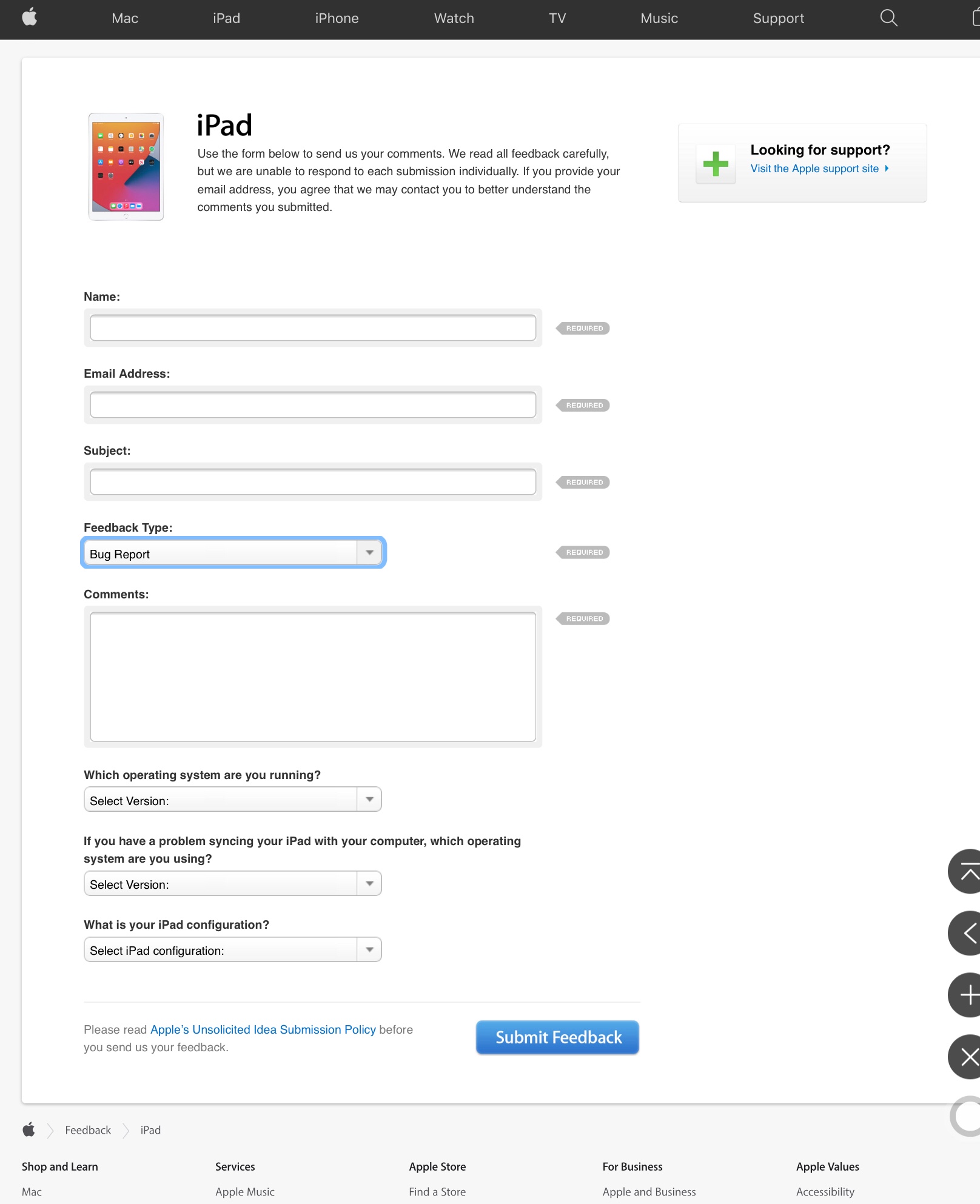The image size is (980, 1204).
Task: Click the Apple logo in footer breadcrumb
Action: click(x=29, y=1130)
